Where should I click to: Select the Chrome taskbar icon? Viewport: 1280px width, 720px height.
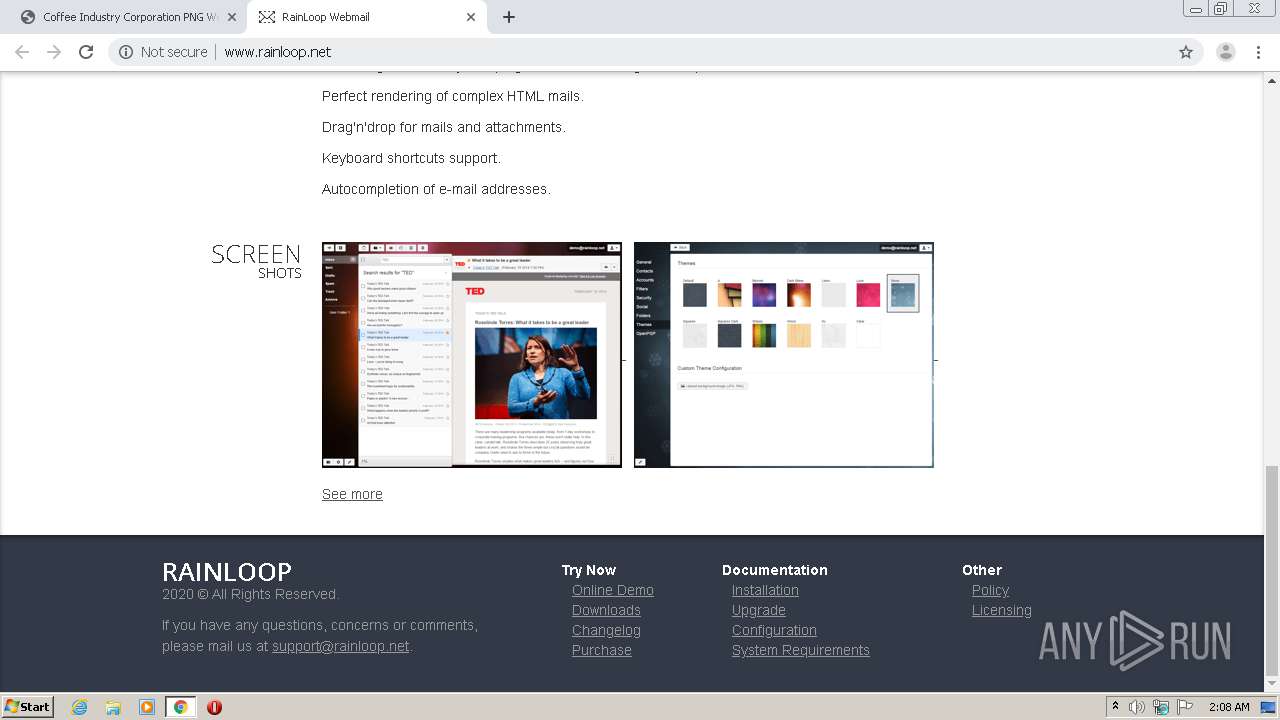[x=181, y=707]
